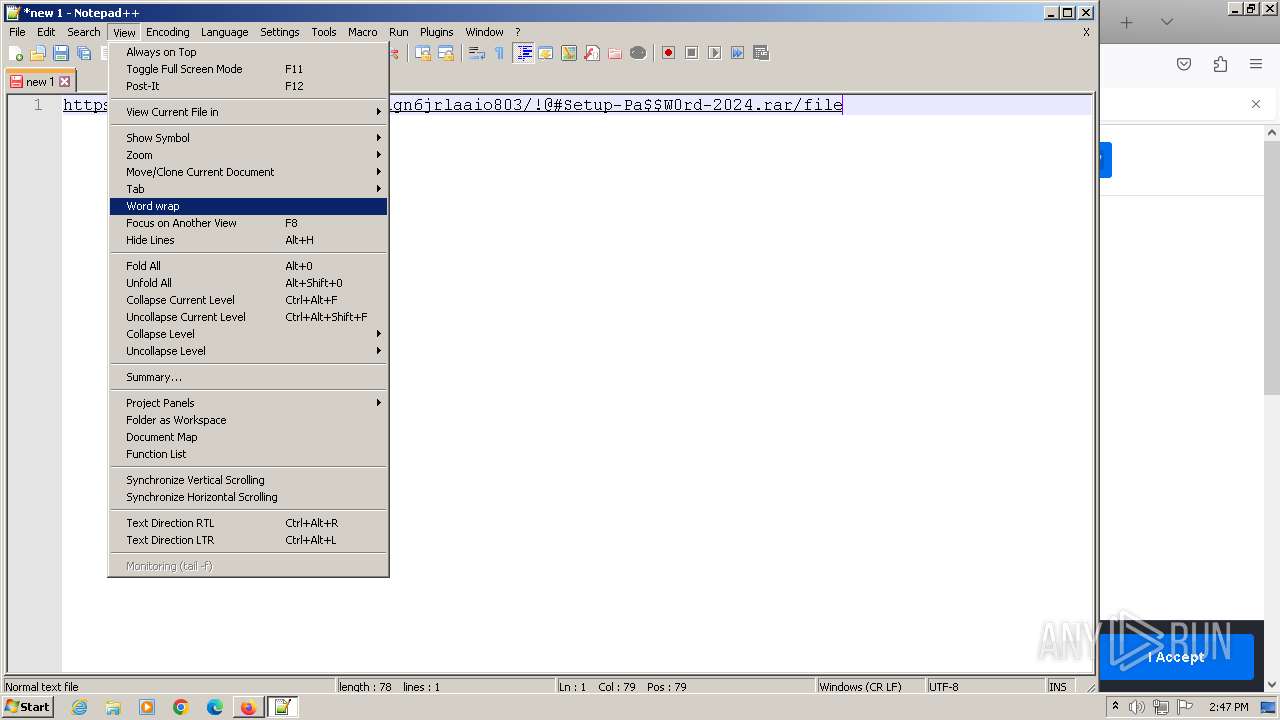
Task: Toggle the highlighted Word wrap menu entry
Action: [x=248, y=206]
